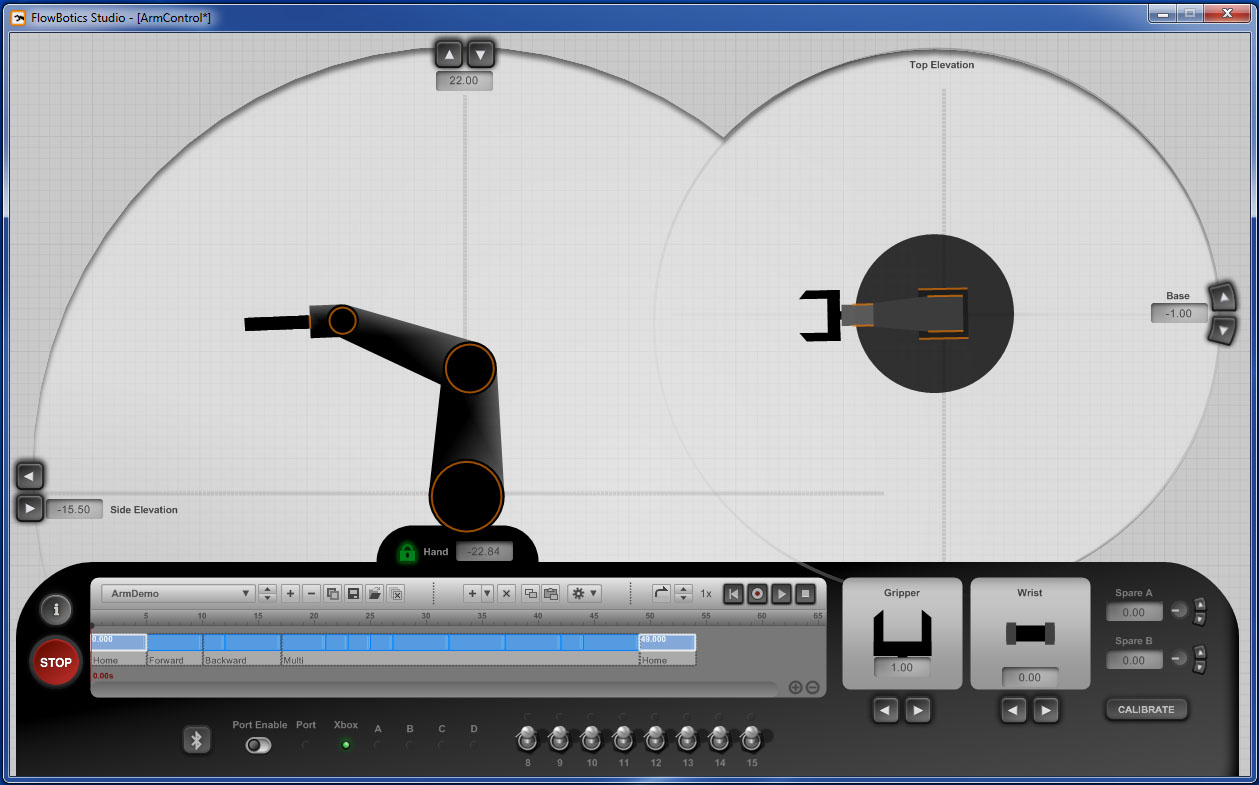The image size is (1259, 785).
Task: Zoom in the timeline with the plus circle
Action: [795, 687]
